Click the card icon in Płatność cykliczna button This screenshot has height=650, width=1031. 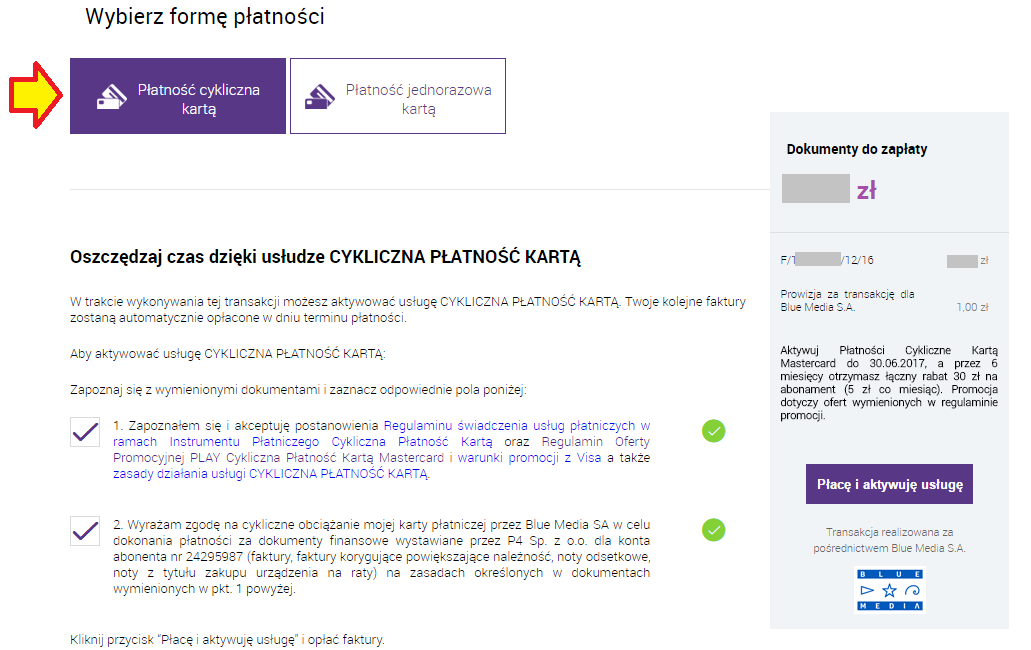click(112, 97)
